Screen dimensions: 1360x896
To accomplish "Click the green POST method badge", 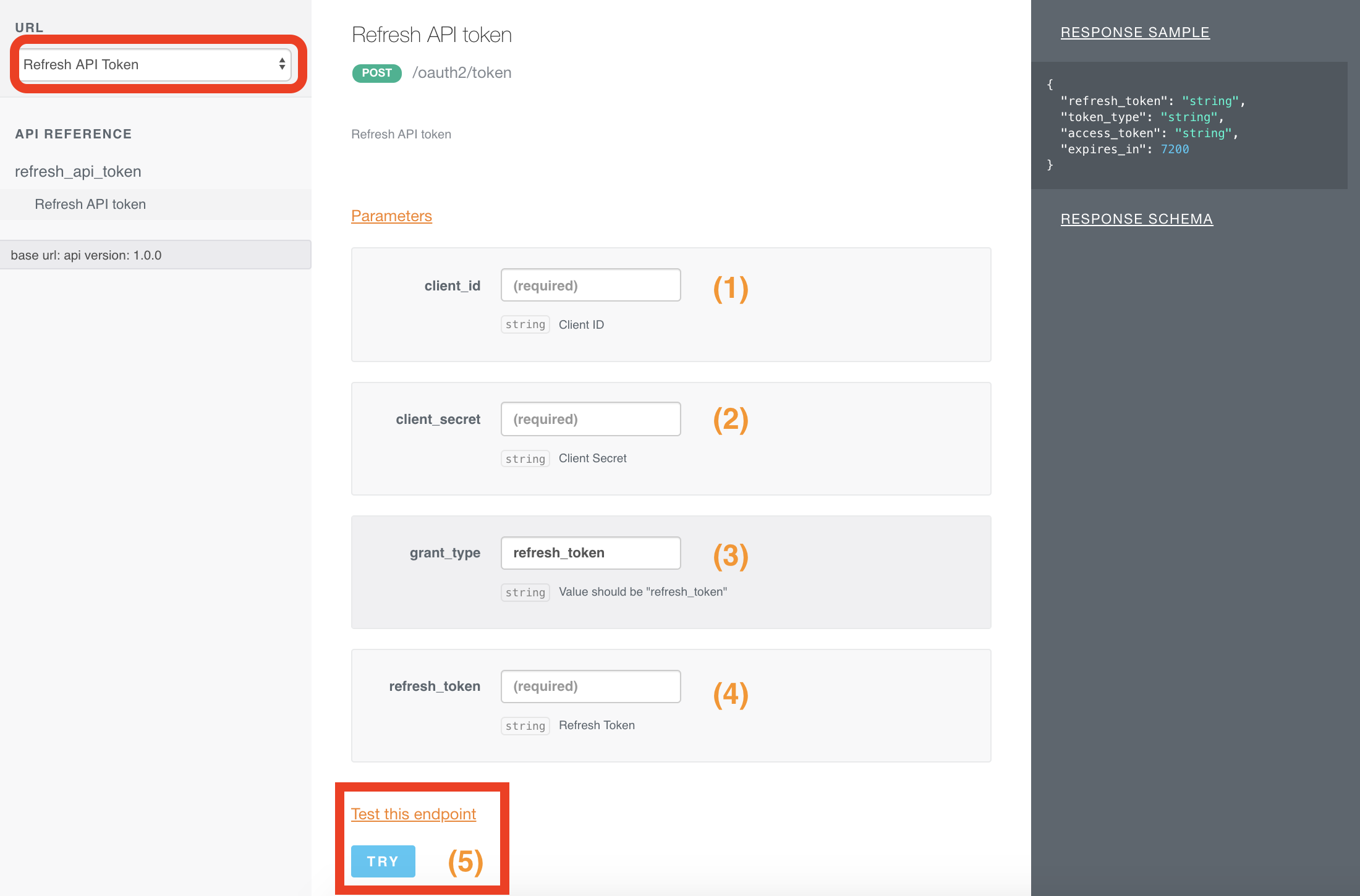I will pos(376,73).
